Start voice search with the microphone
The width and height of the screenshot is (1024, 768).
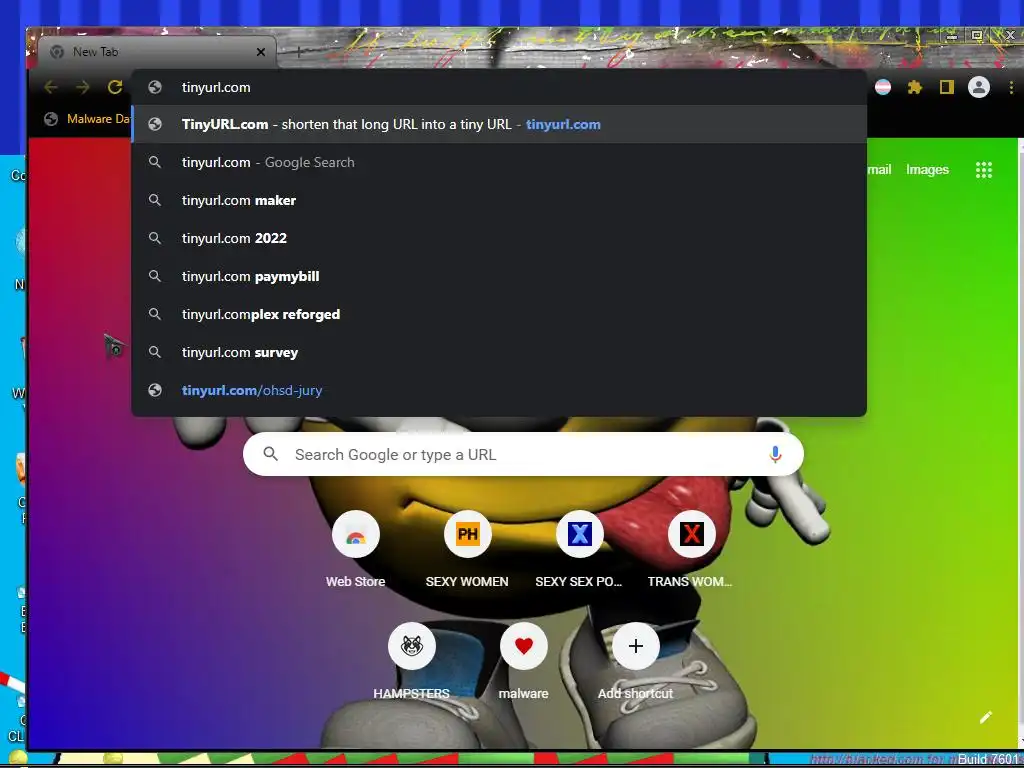[x=775, y=454]
